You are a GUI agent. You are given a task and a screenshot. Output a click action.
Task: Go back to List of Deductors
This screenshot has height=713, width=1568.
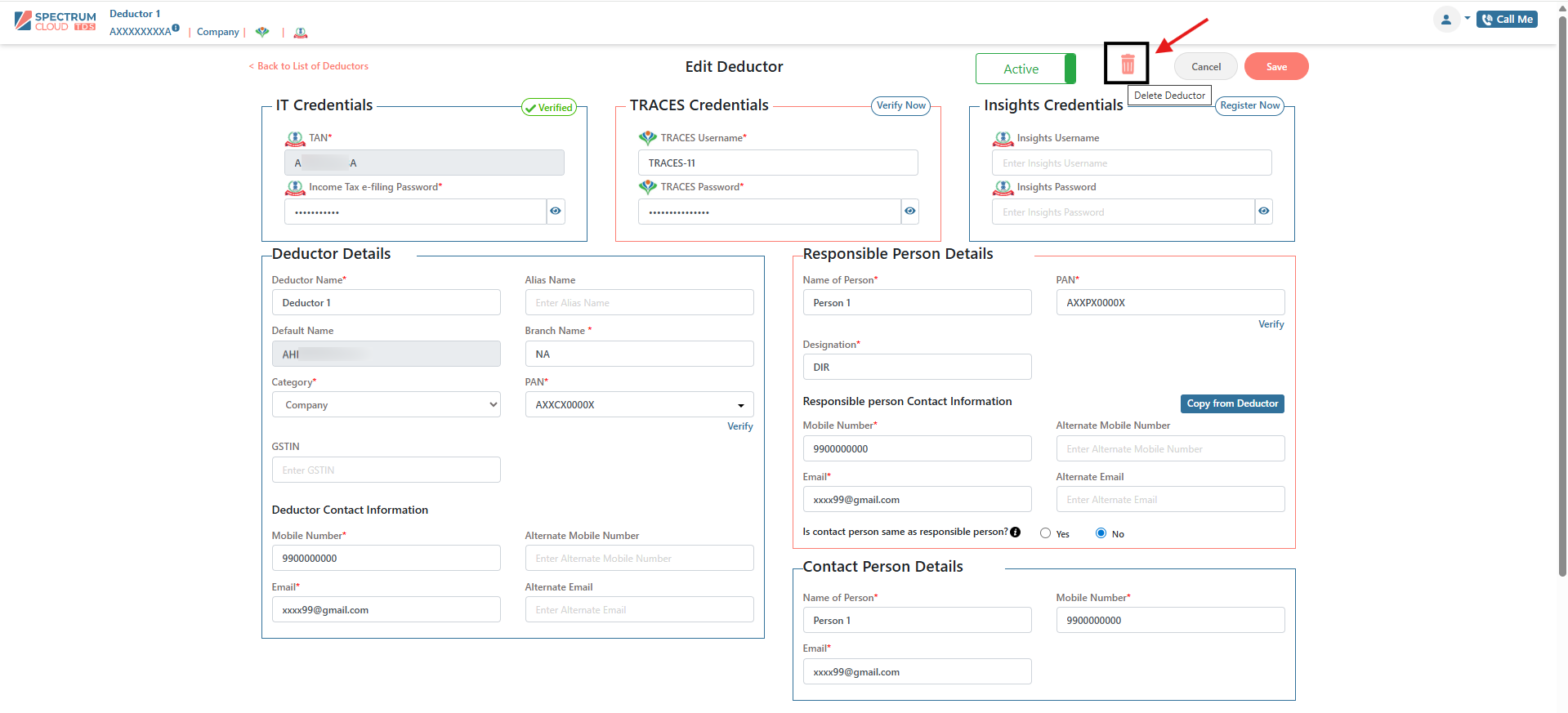point(309,66)
